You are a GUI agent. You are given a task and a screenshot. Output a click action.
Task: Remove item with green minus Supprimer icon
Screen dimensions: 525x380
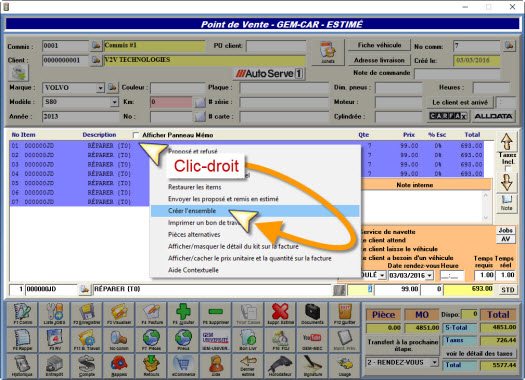(x=215, y=314)
